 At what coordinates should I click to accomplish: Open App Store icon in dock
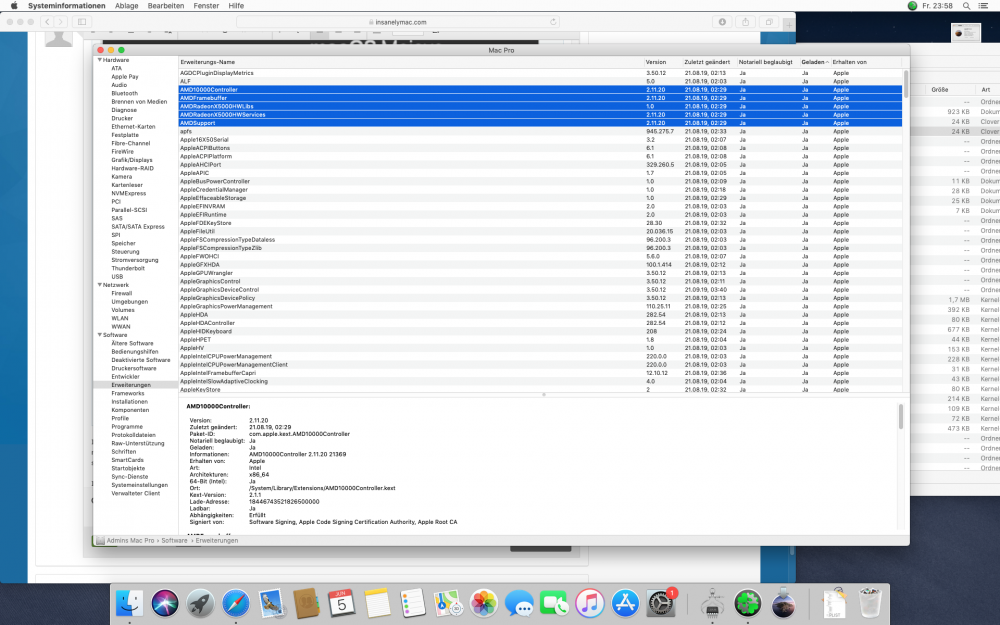tap(625, 603)
